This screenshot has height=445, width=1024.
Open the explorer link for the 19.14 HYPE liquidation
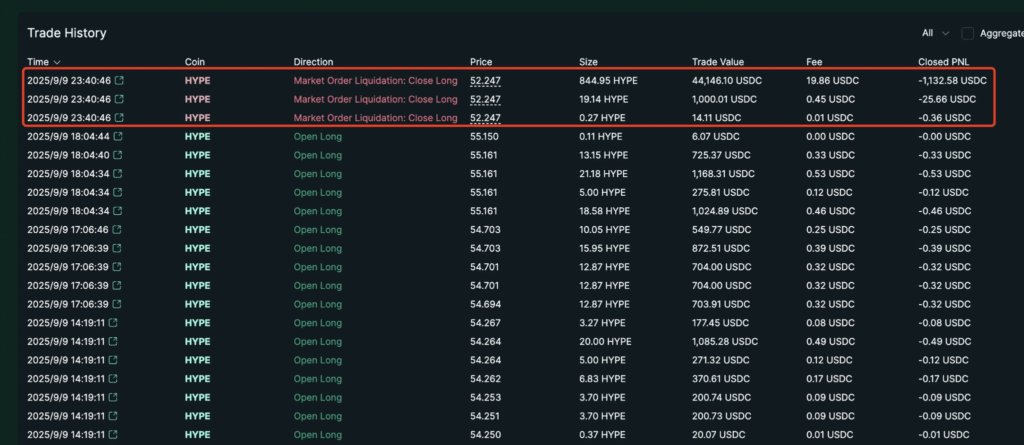pos(121,99)
